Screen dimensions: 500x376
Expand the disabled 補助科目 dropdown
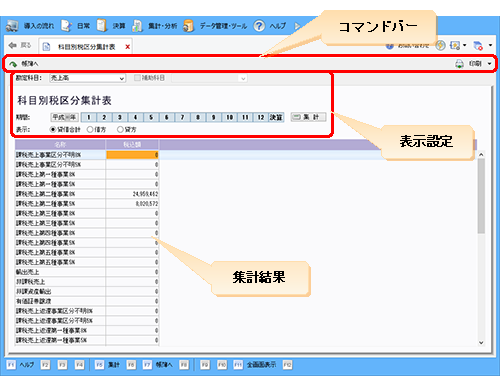(x=209, y=78)
